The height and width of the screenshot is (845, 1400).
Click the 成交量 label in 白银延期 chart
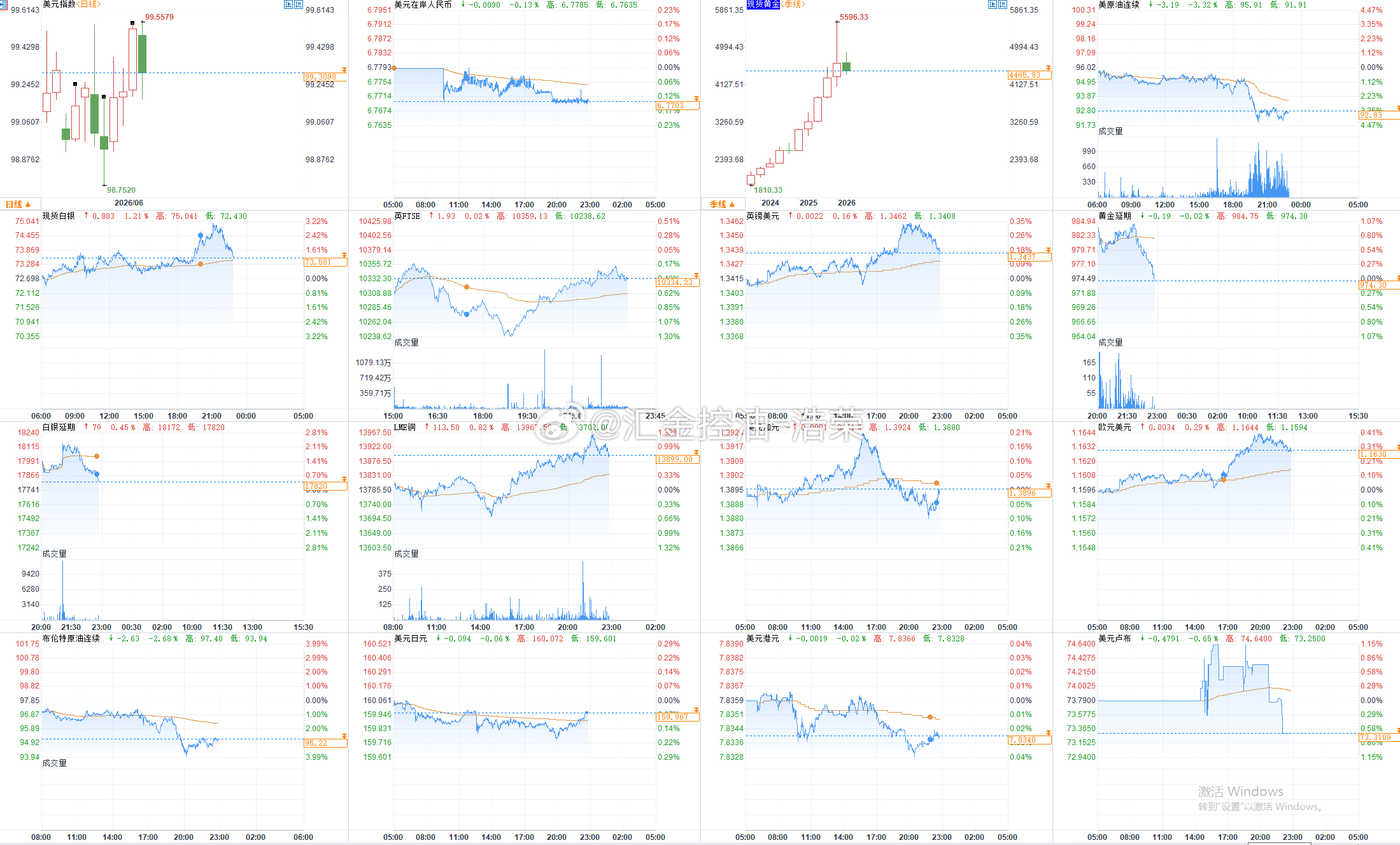tap(54, 554)
